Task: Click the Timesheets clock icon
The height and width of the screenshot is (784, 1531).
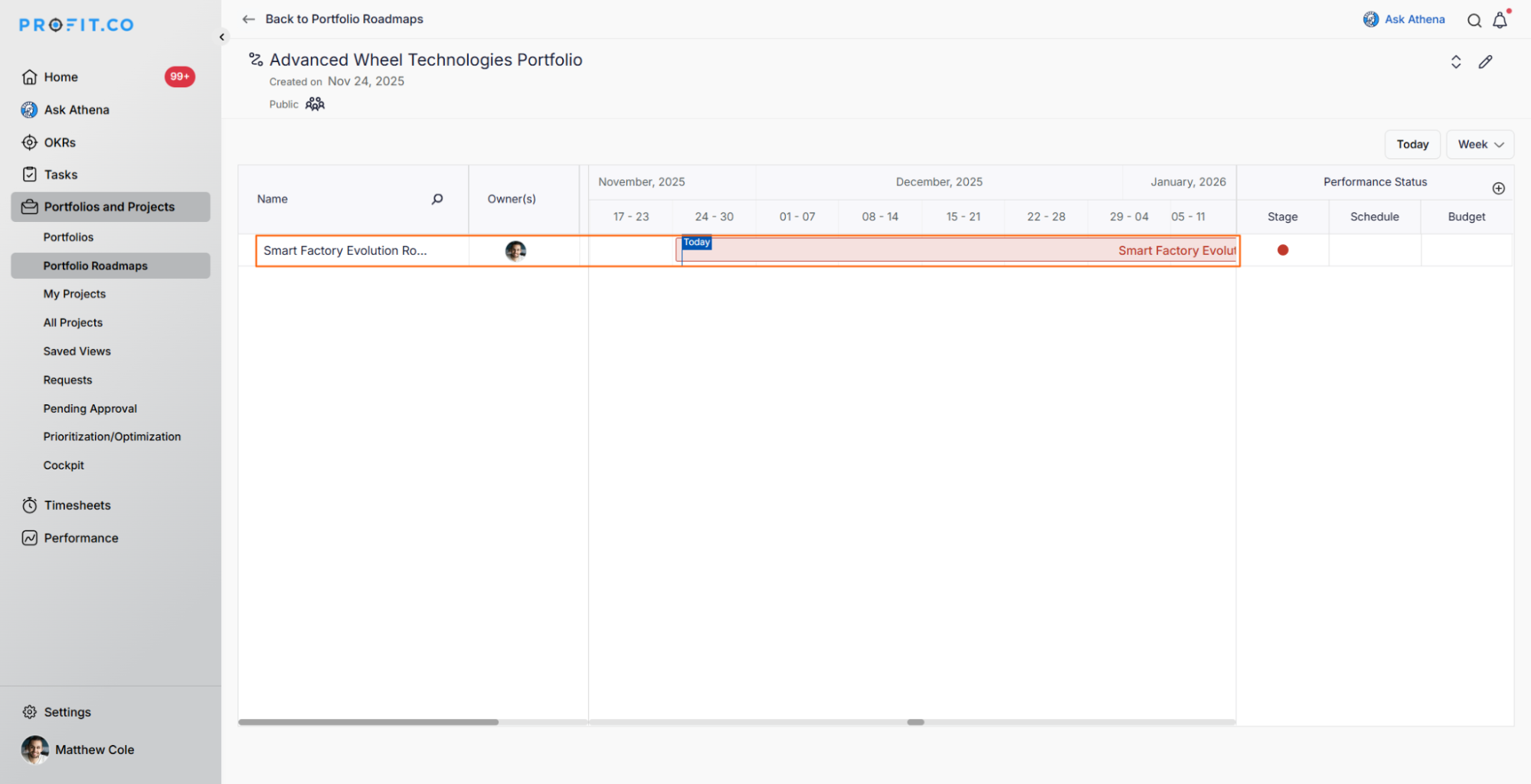Action: [29, 505]
